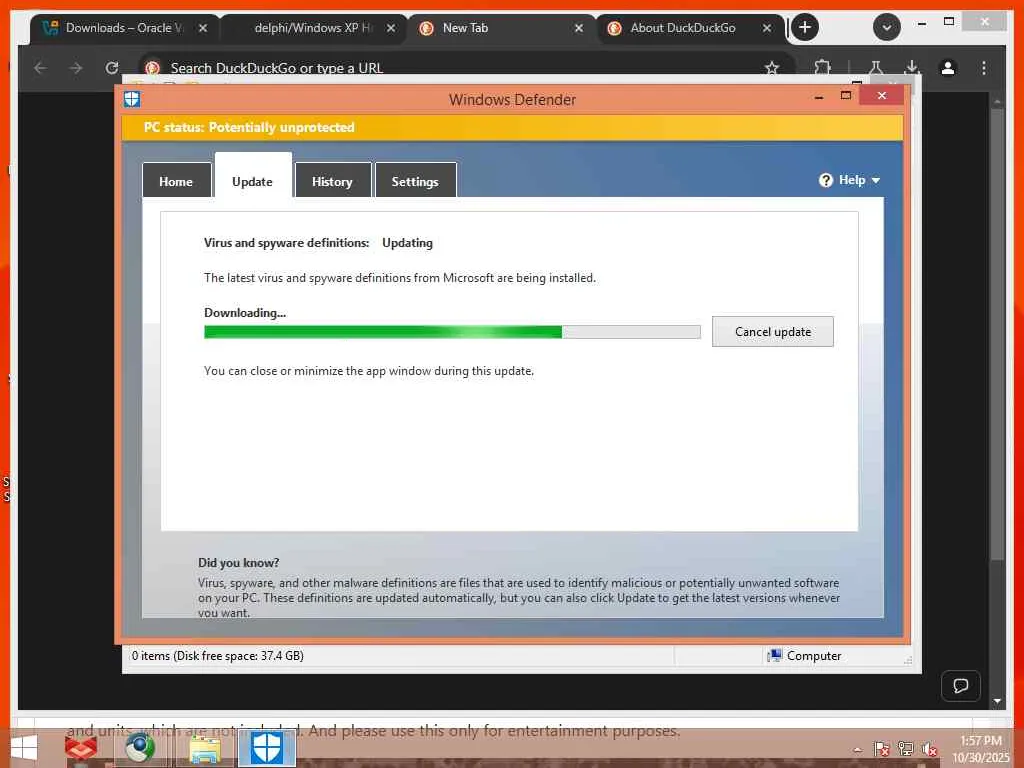The height and width of the screenshot is (768, 1024).
Task: Cancel the definitions update
Action: point(773,332)
